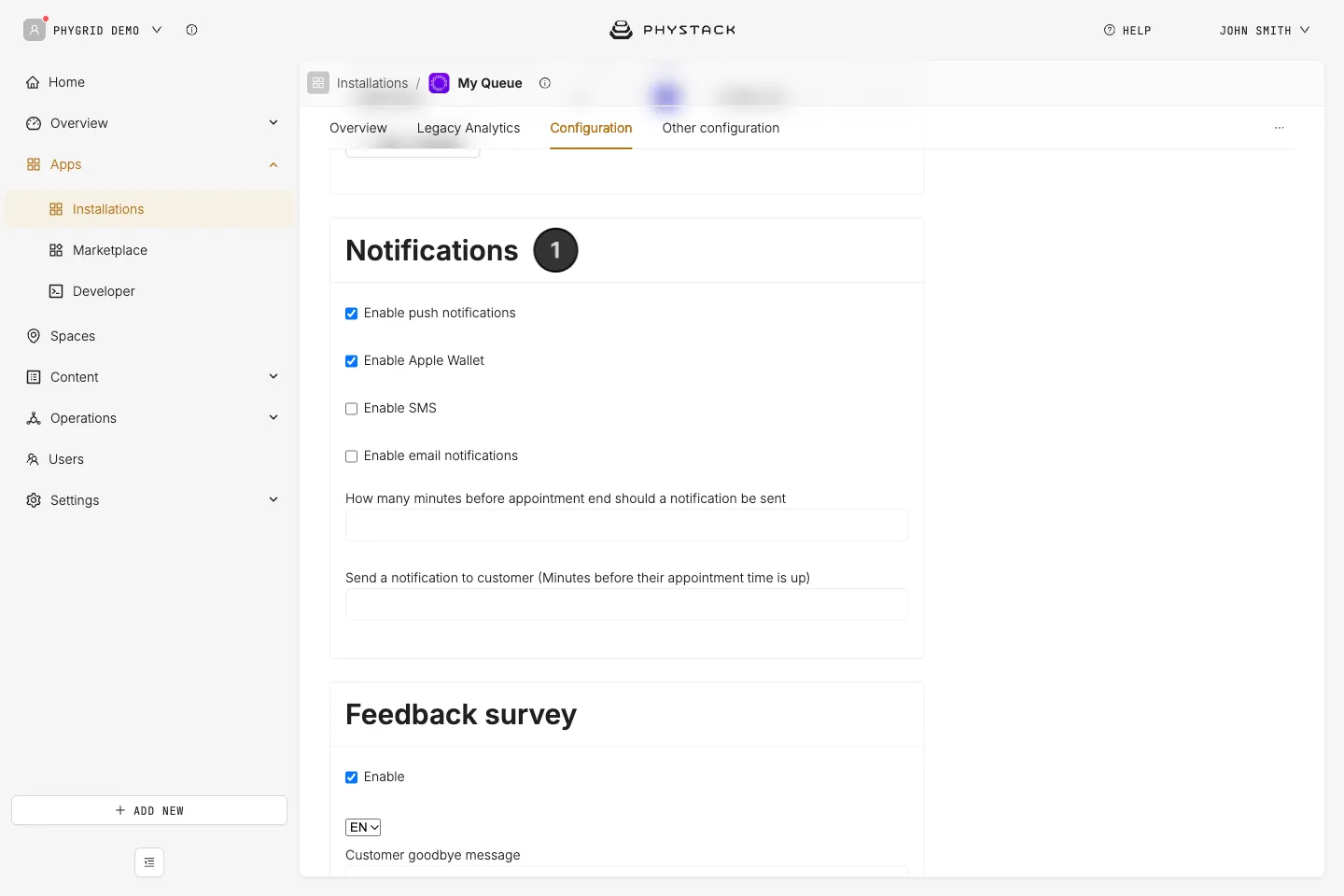Click the Overview gauge icon in sidebar
Image resolution: width=1344 pixels, height=896 pixels.
click(x=34, y=123)
